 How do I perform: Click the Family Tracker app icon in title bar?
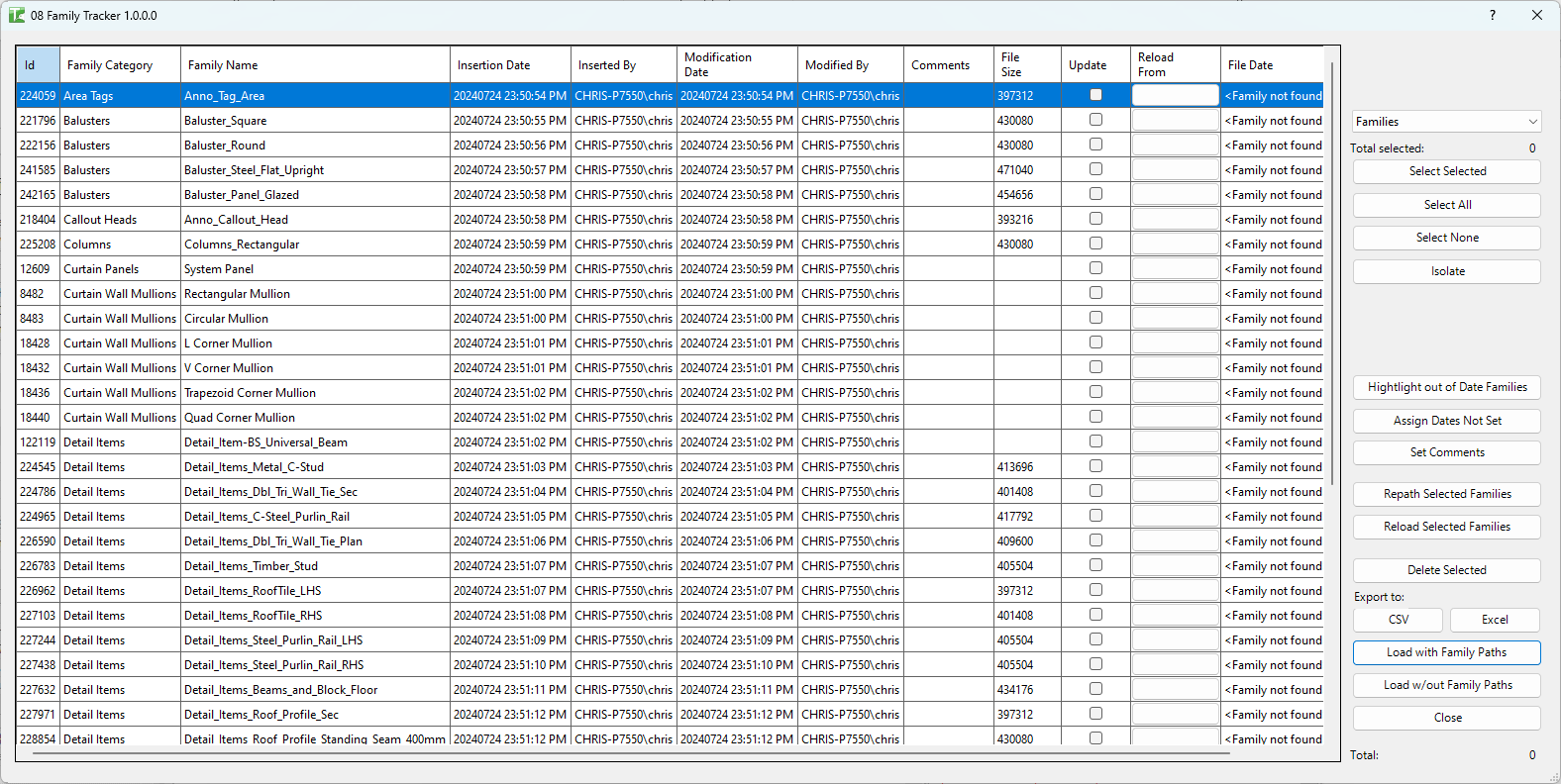click(x=17, y=15)
